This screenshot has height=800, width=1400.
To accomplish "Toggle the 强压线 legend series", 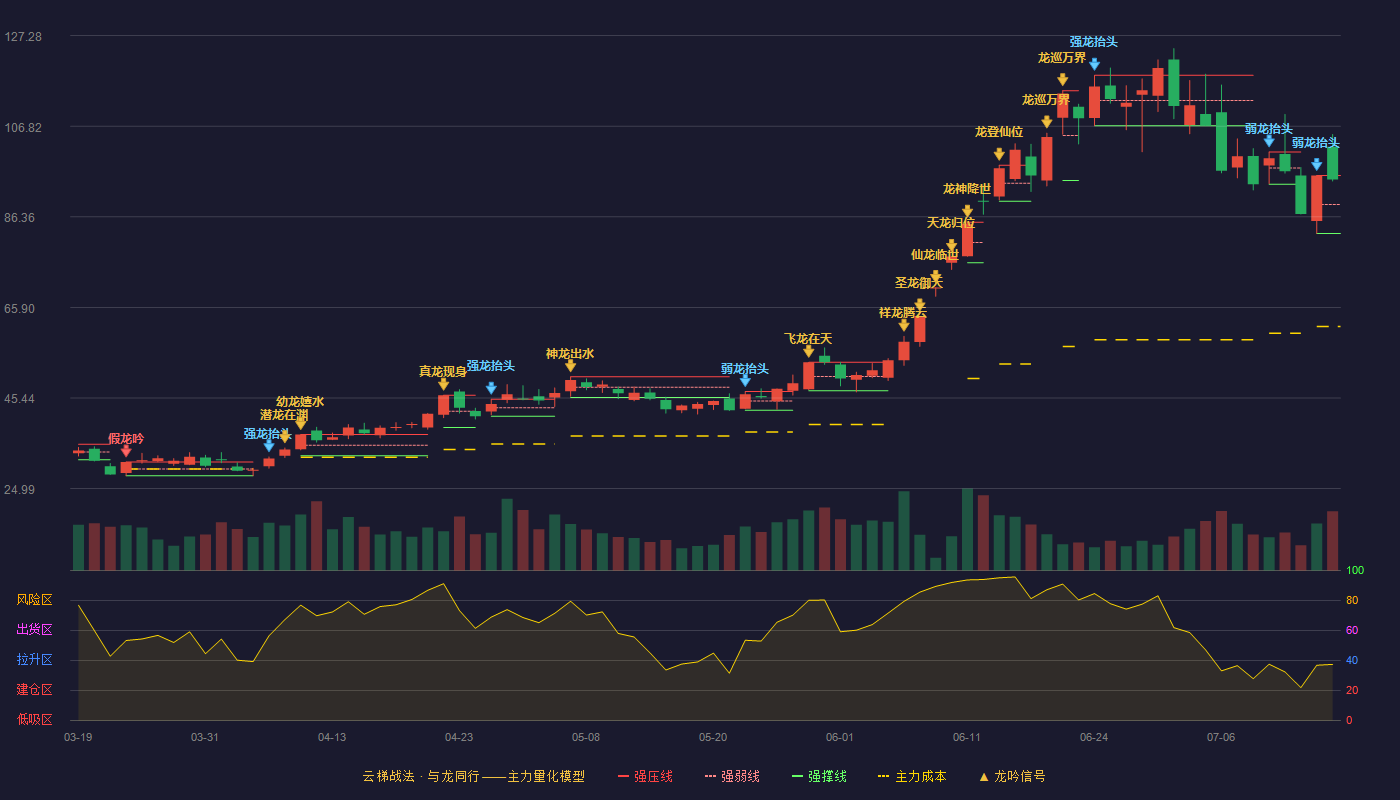I will click(645, 776).
